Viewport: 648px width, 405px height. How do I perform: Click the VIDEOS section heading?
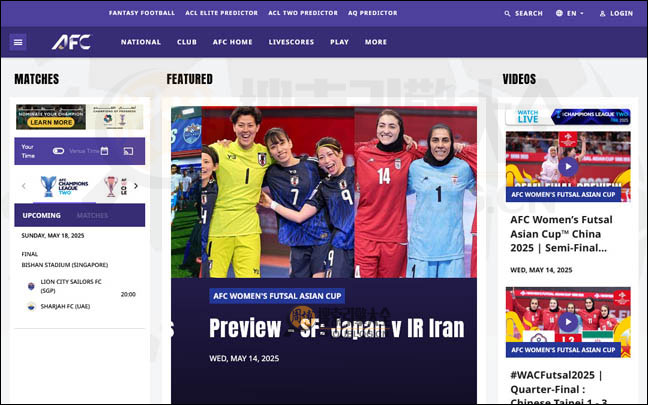[519, 79]
